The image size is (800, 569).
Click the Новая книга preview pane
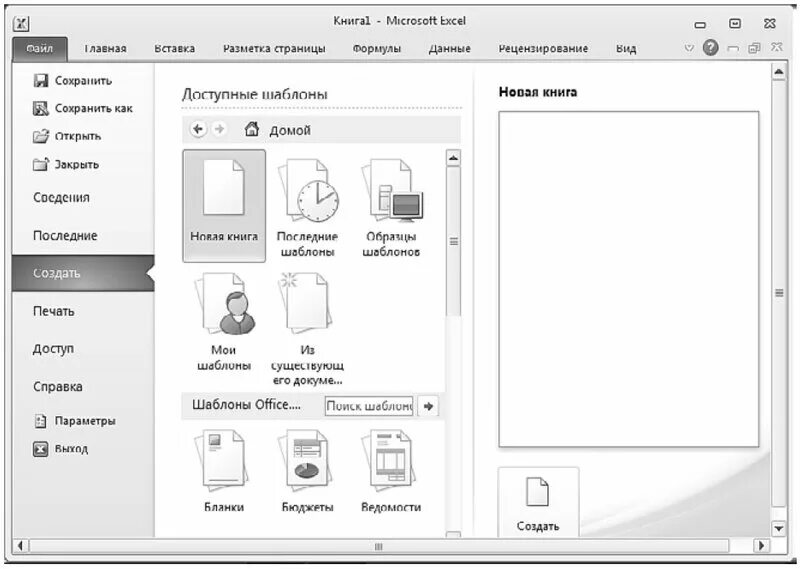[629, 279]
